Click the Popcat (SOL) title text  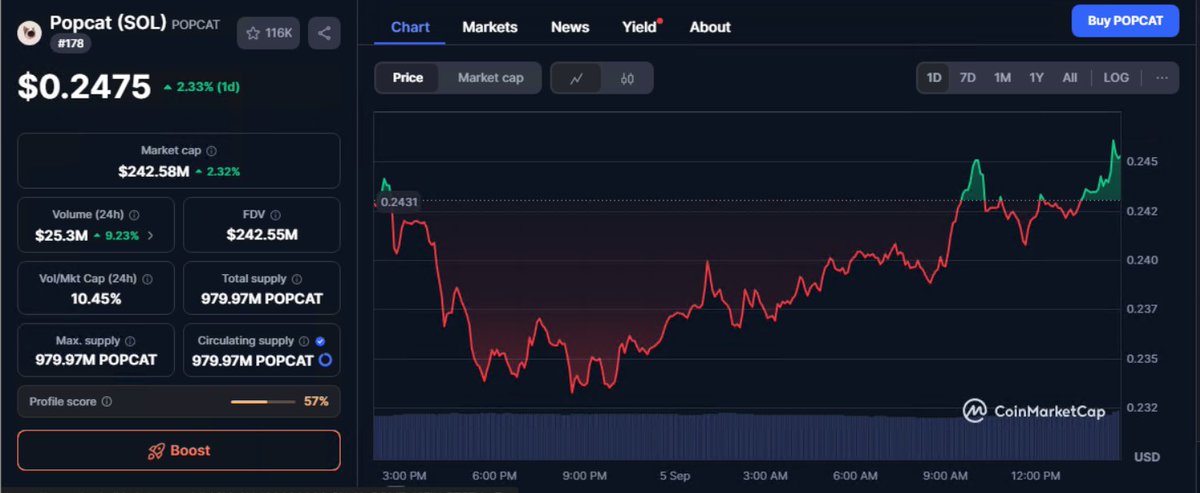tap(108, 22)
